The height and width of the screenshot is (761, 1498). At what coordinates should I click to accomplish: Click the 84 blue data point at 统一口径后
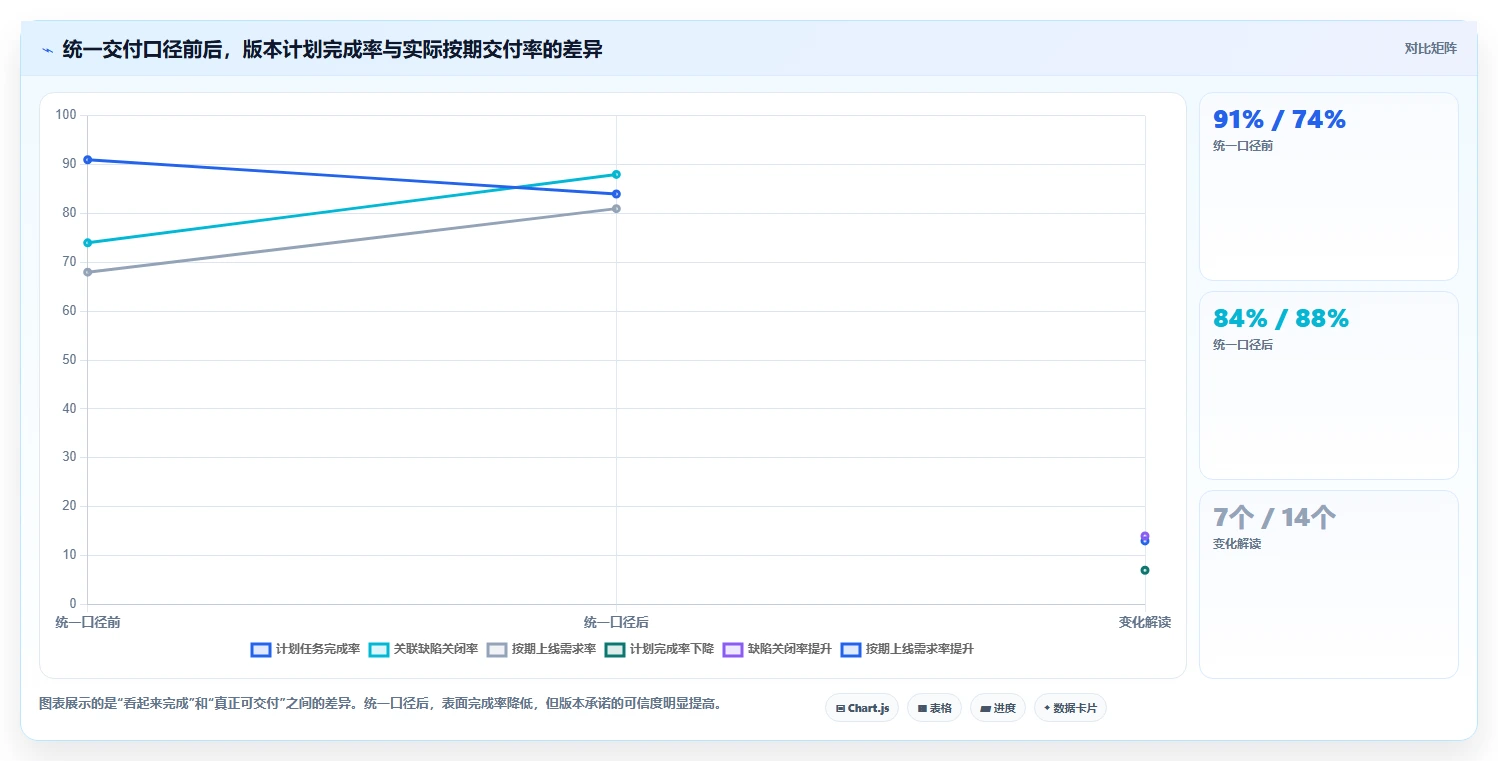pyautogui.click(x=616, y=194)
